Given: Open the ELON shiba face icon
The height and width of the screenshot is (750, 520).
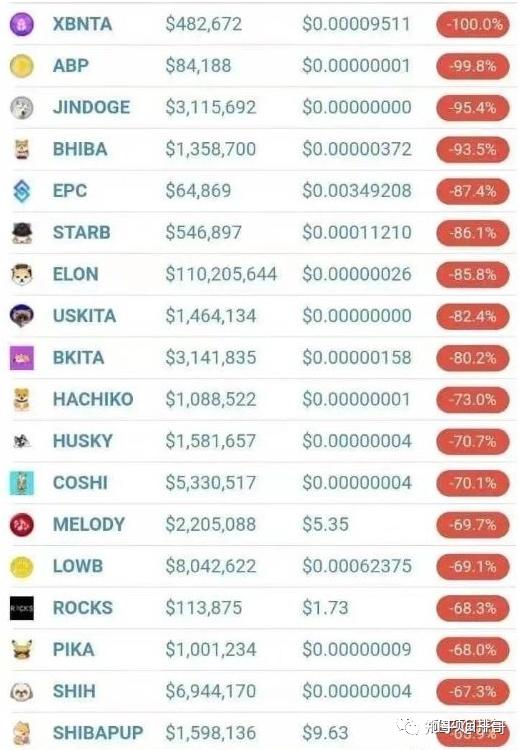Looking at the screenshot, I should (22, 275).
